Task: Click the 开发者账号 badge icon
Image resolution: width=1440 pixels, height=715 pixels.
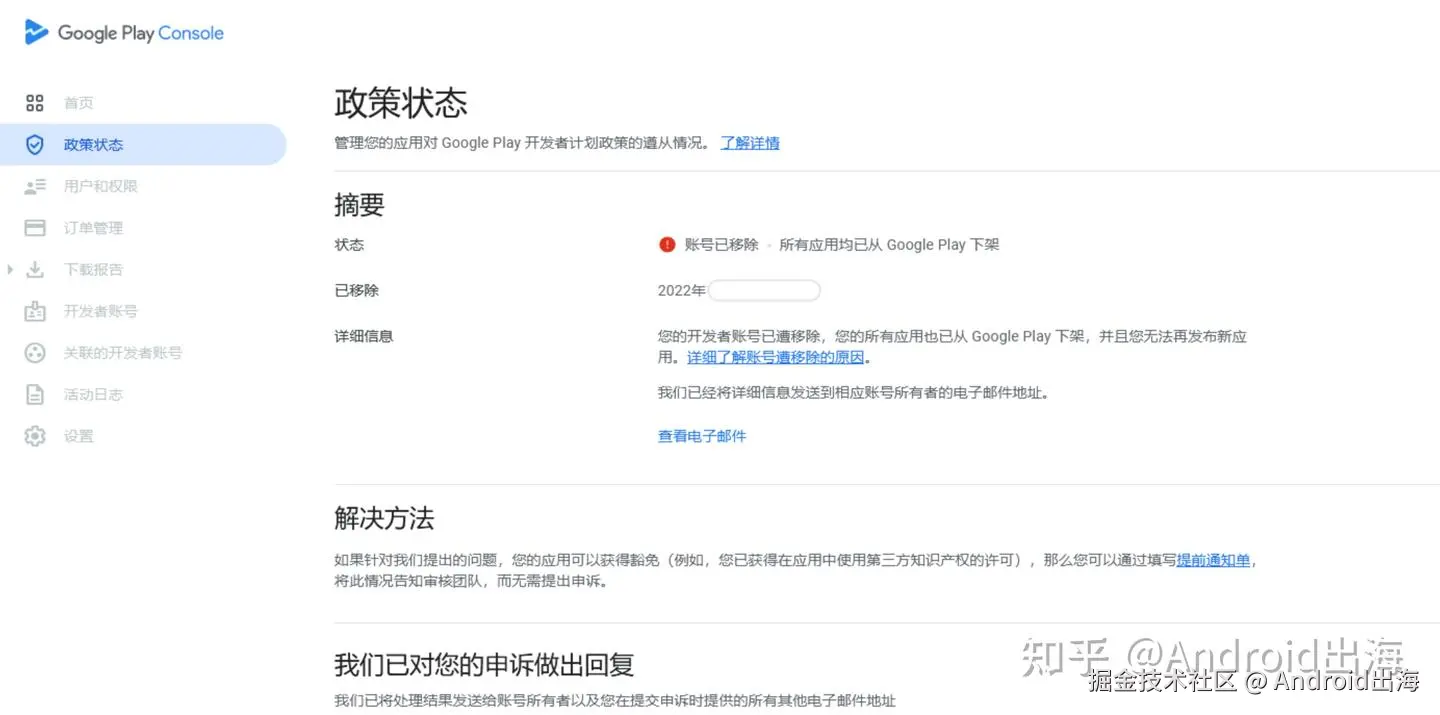Action: (x=35, y=311)
